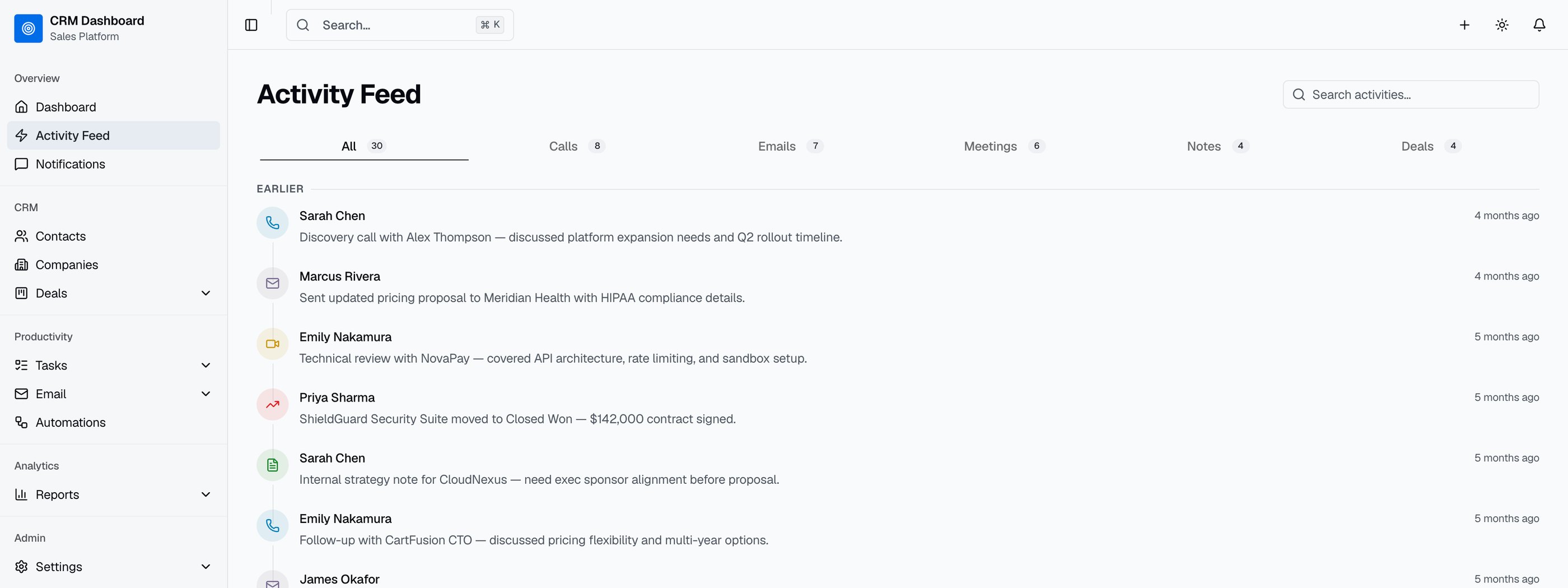Click Activity Feed label in sidebar
Viewport: 1568px width, 588px height.
(x=72, y=135)
